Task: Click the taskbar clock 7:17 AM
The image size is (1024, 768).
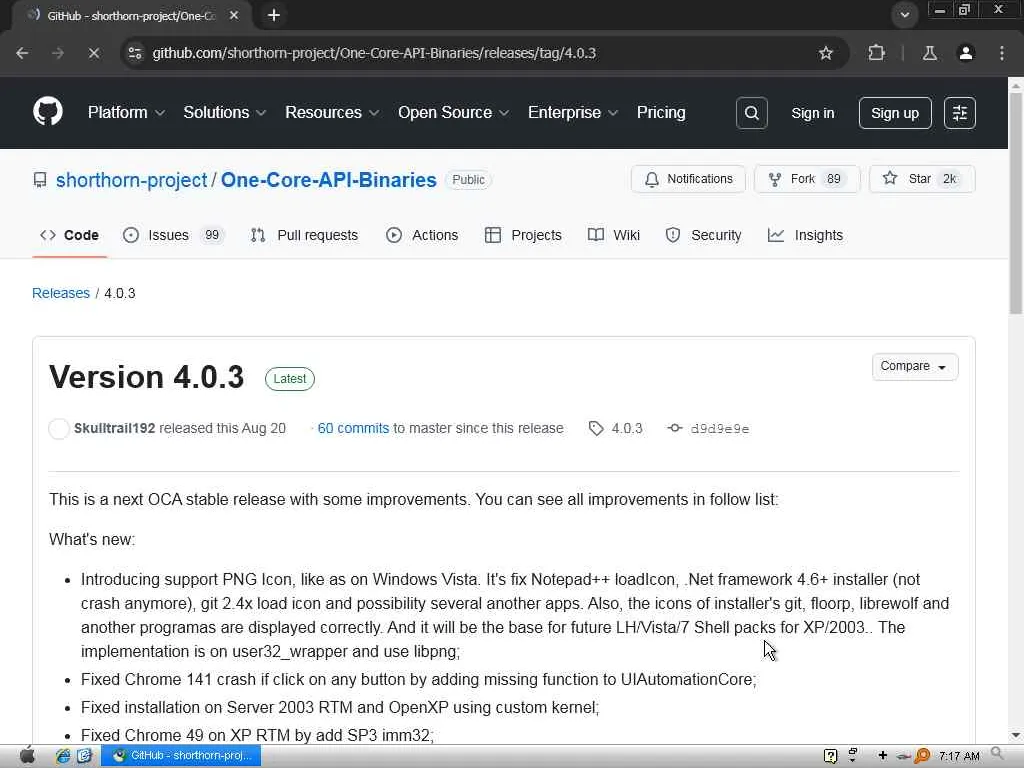Action: tap(959, 756)
